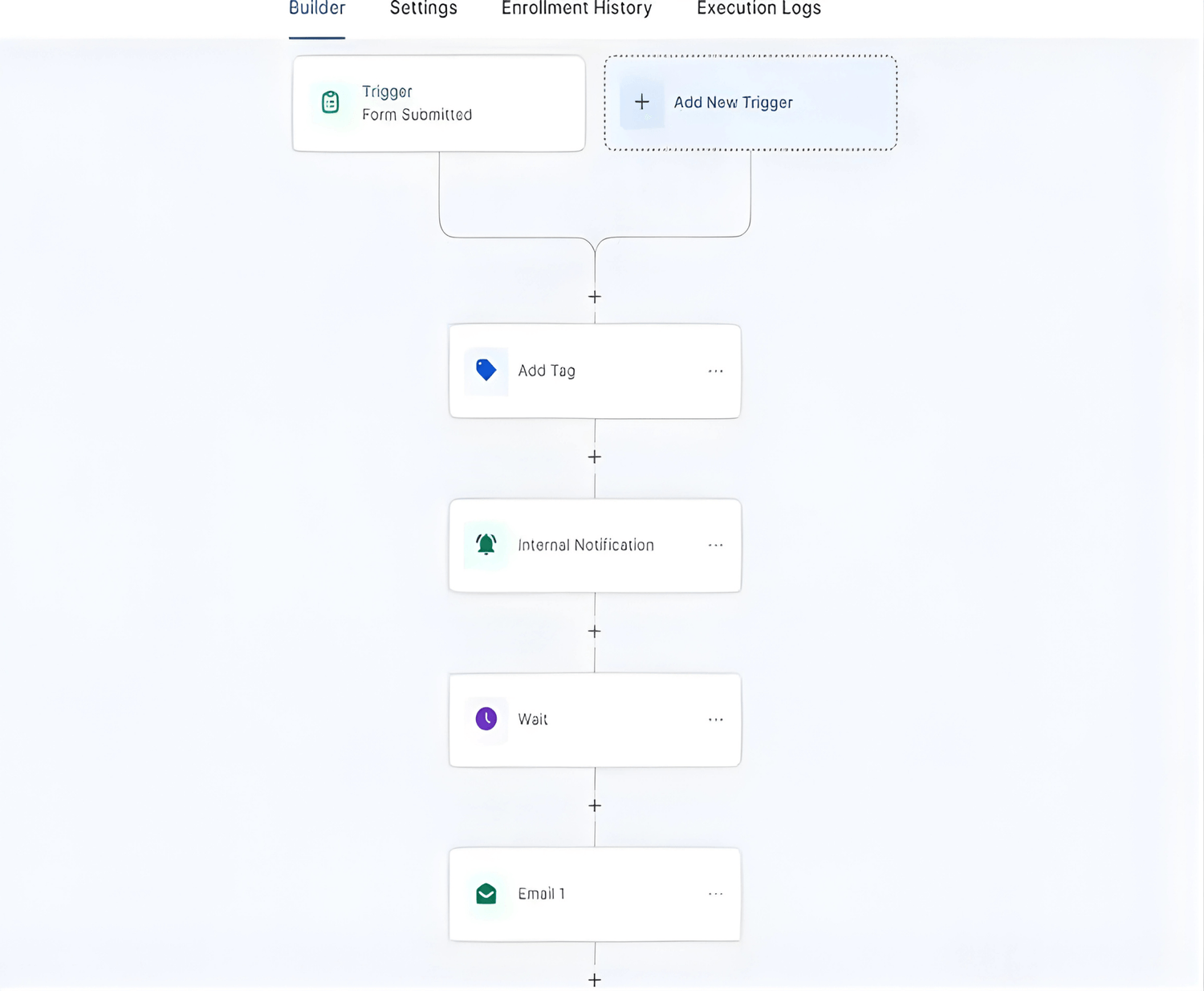Screen dimensions: 1204x991
Task: View the Execution Logs tab
Action: click(x=759, y=10)
